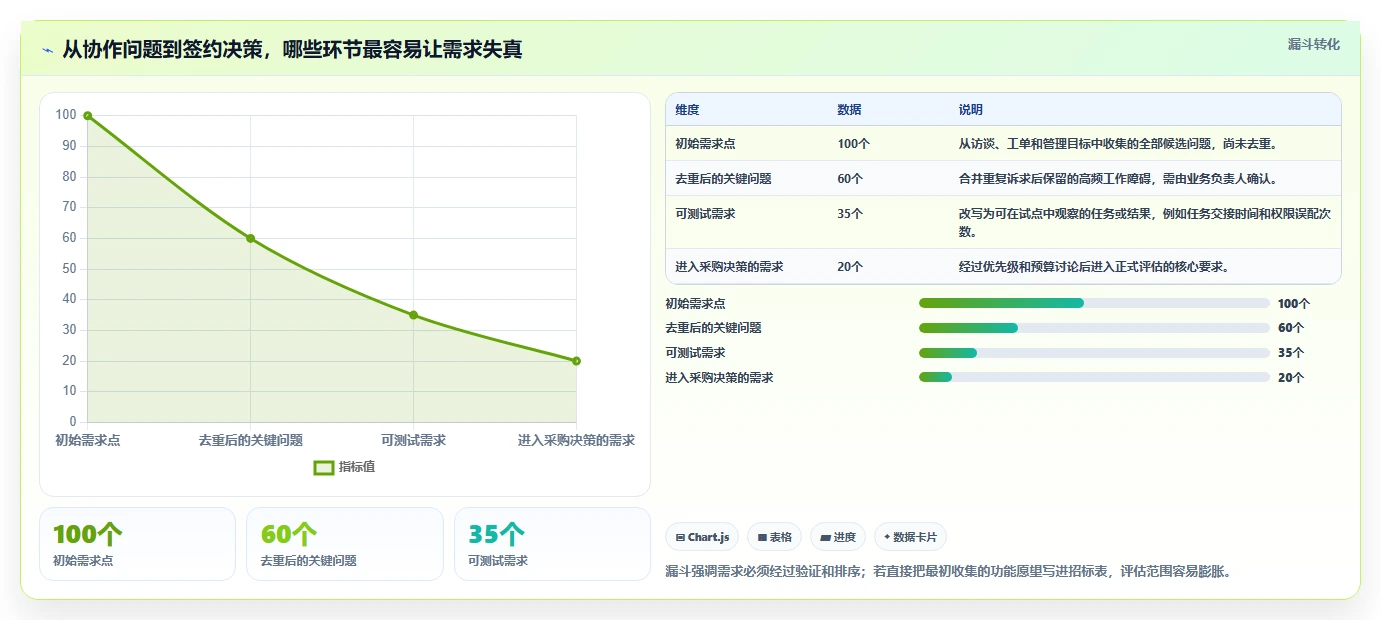This screenshot has height=620, width=1381.
Task: Click the 漏斗转化 tag in the header
Action: pyautogui.click(x=1313, y=44)
